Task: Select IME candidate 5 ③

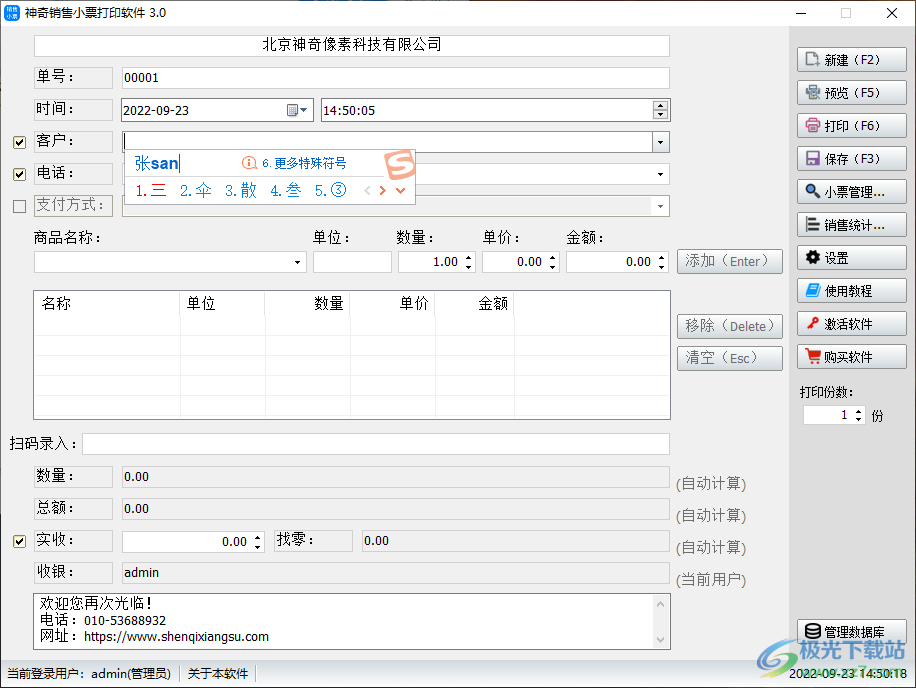Action: coord(331,190)
